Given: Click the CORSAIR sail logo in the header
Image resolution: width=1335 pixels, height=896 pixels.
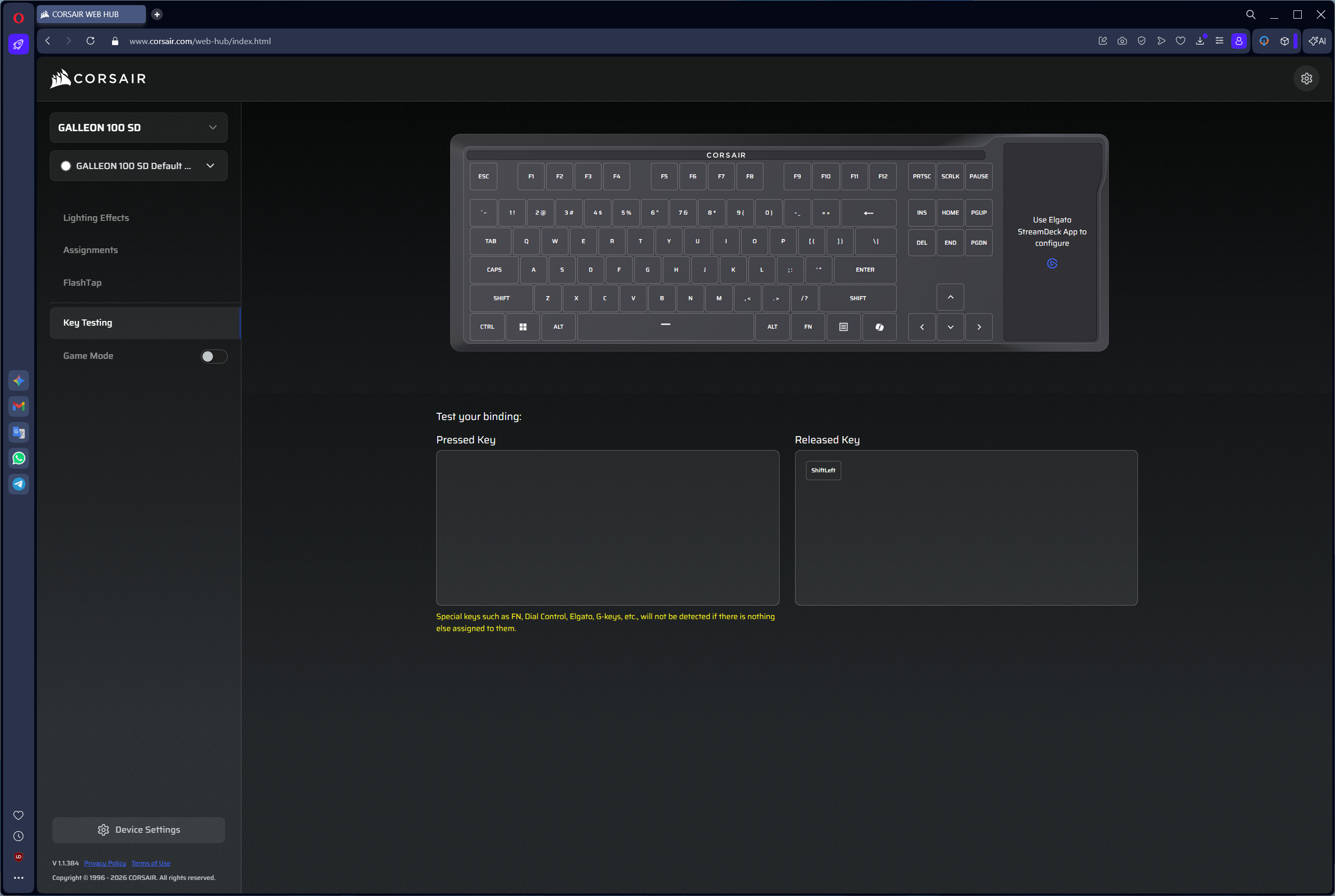Looking at the screenshot, I should [x=60, y=78].
